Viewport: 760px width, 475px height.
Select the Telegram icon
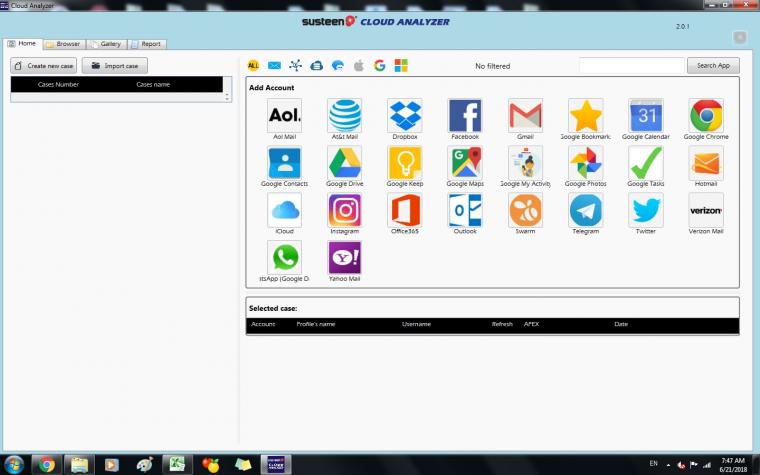pos(586,210)
